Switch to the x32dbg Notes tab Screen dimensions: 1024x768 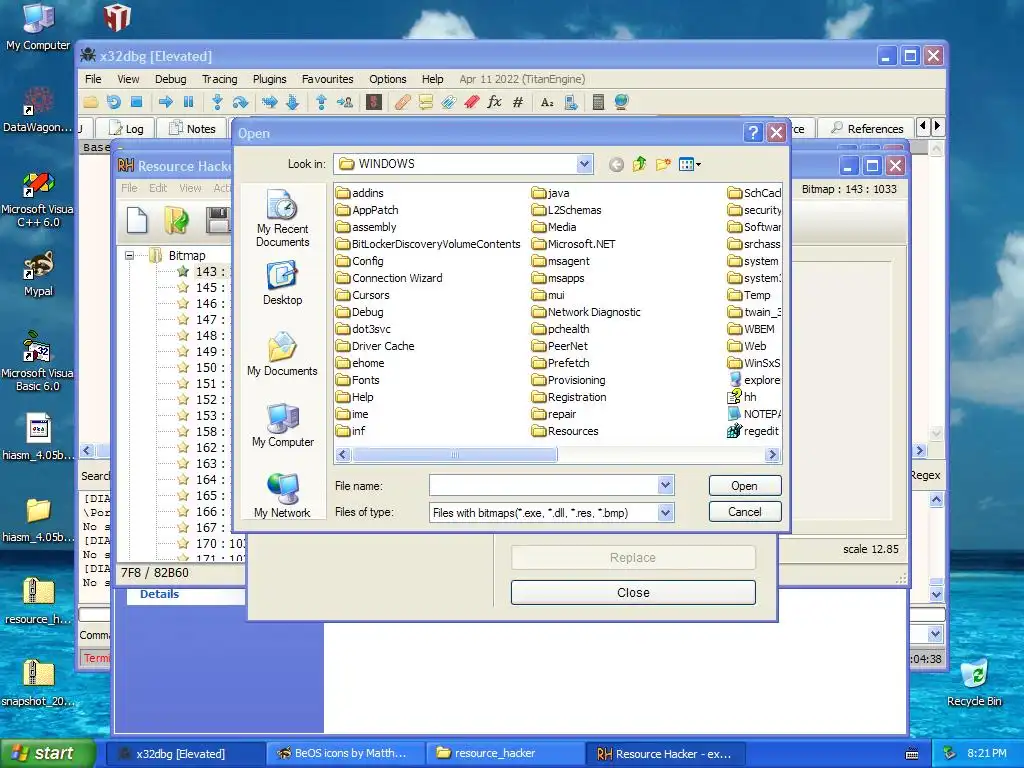tap(193, 129)
